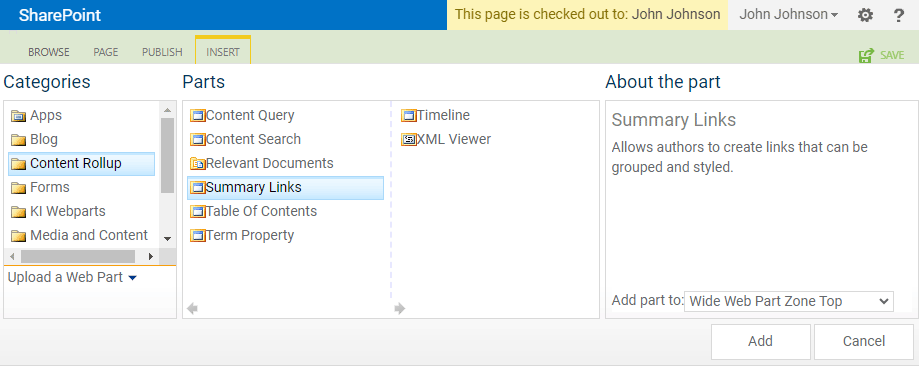This screenshot has height=366, width=919.
Task: Click the Term Property web part icon
Action: point(198,236)
